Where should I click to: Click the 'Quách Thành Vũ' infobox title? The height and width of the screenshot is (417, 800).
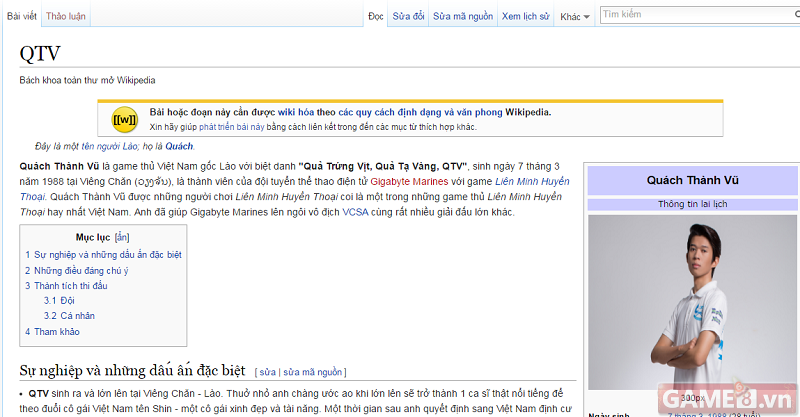coord(692,180)
